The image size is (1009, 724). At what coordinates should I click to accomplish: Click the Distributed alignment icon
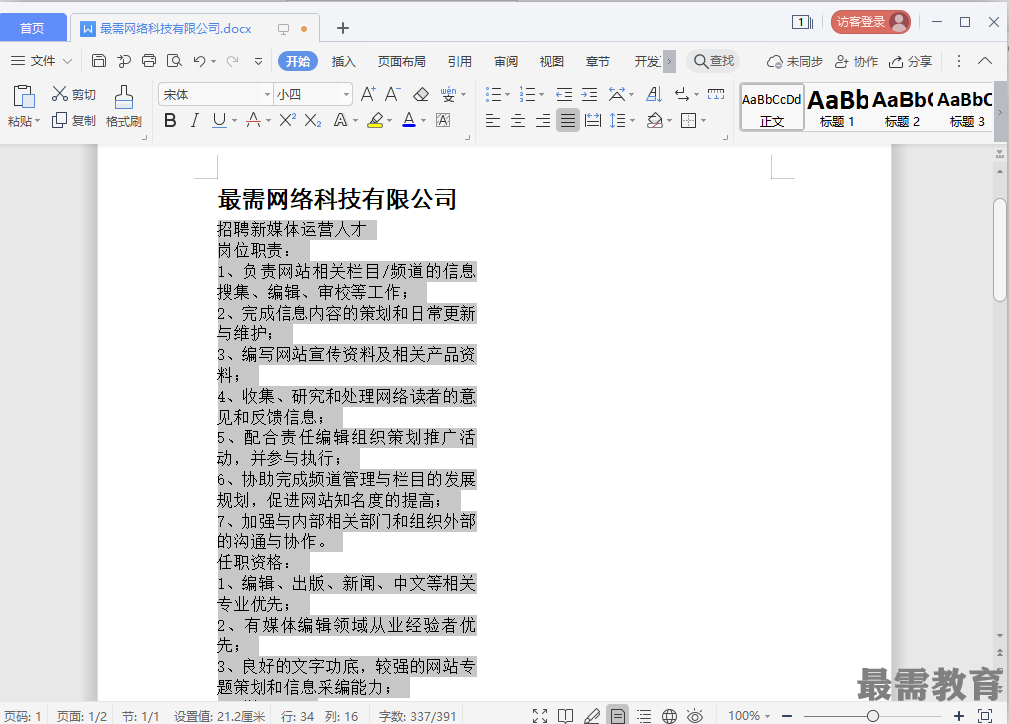tap(593, 120)
